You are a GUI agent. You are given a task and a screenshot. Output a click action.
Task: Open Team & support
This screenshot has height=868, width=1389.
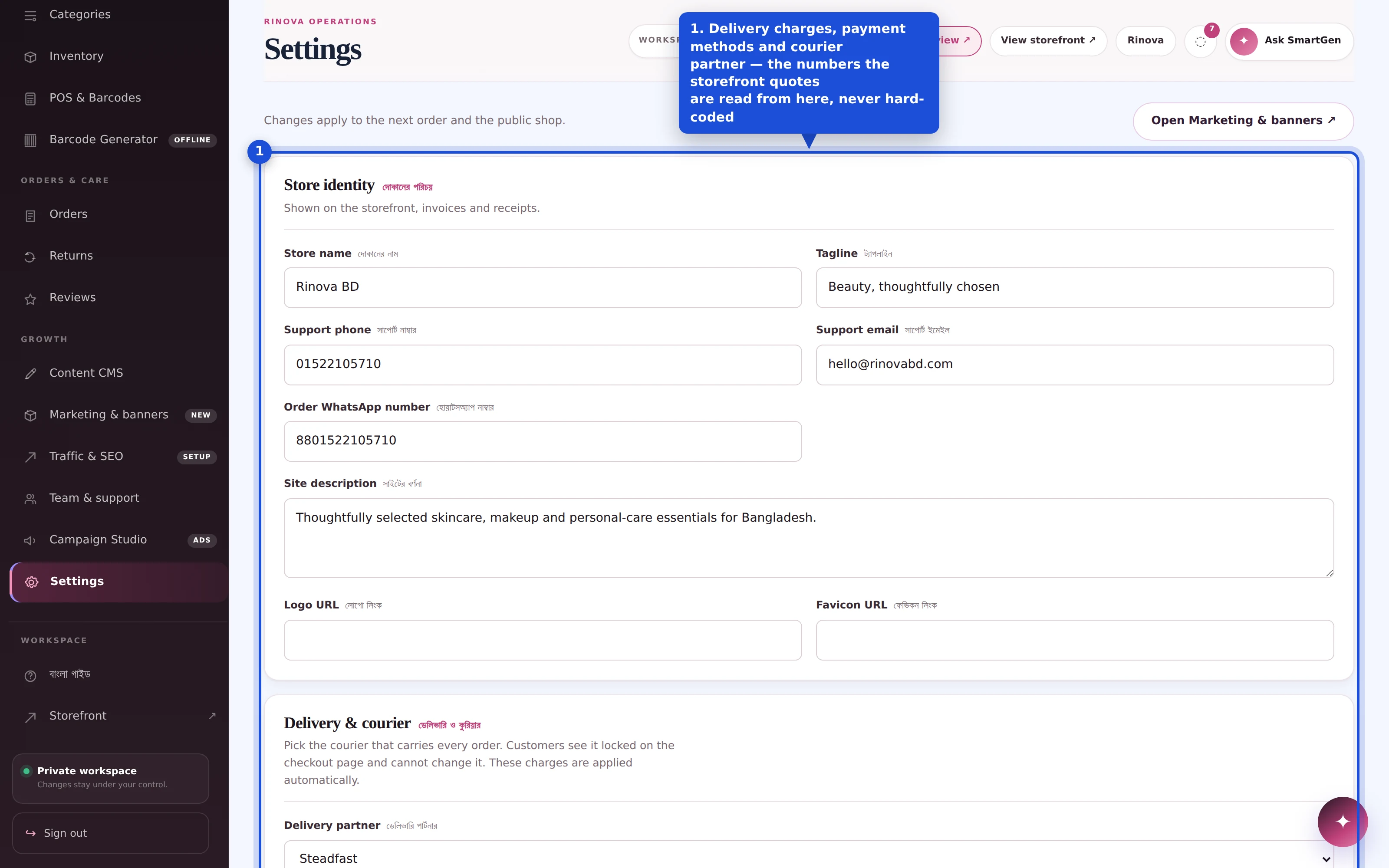[x=119, y=498]
